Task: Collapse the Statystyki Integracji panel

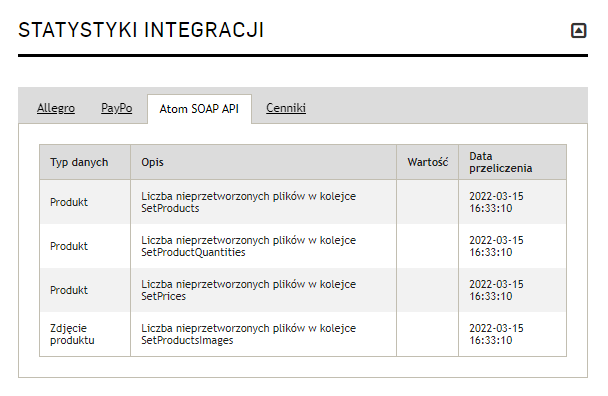Action: tap(578, 31)
